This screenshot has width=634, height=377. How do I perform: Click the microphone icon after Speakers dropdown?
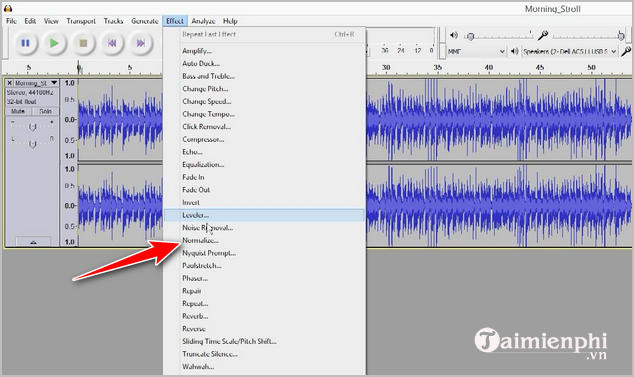pyautogui.click(x=626, y=51)
